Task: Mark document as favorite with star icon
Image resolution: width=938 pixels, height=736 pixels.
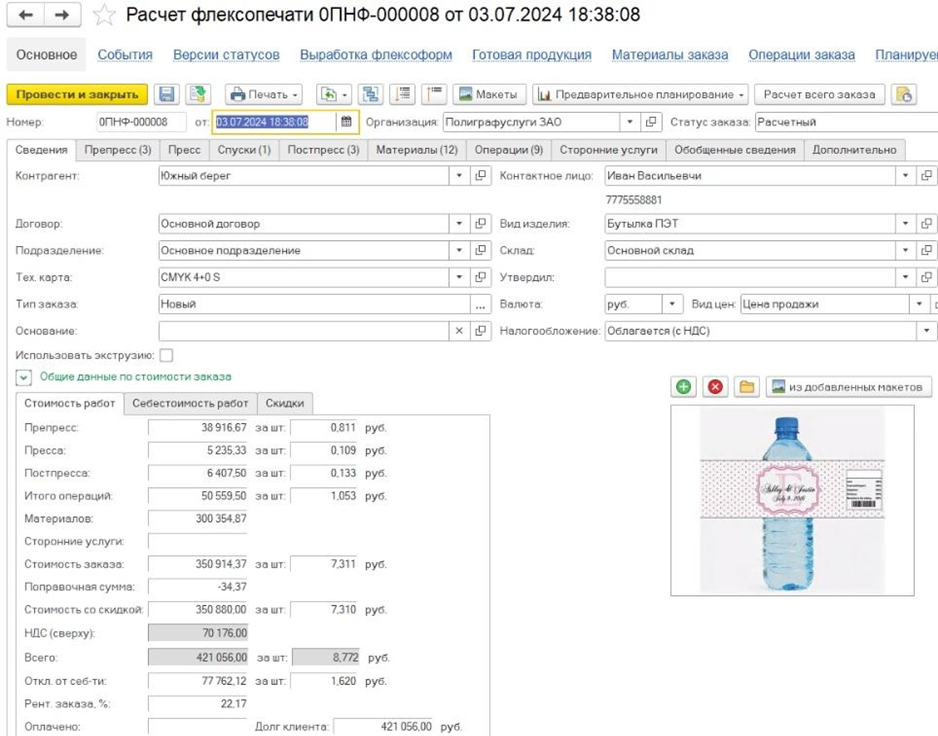Action: tap(104, 15)
